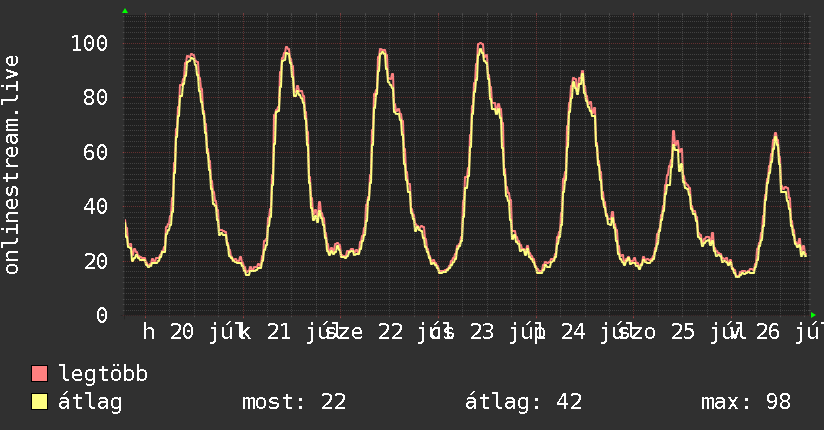This screenshot has height=430, width=824.
Task: Click the 20 y-axis tick label
Action: tap(96, 261)
